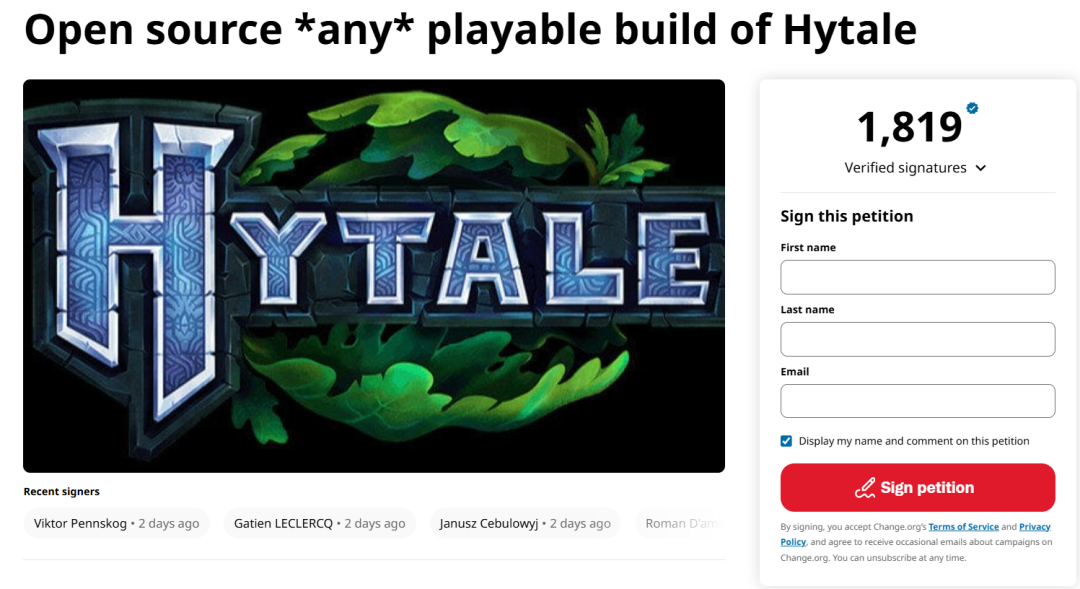Screen dimensions: 1080x589
Task: Click the partially visible Roman D'am signer chip
Action: point(680,523)
